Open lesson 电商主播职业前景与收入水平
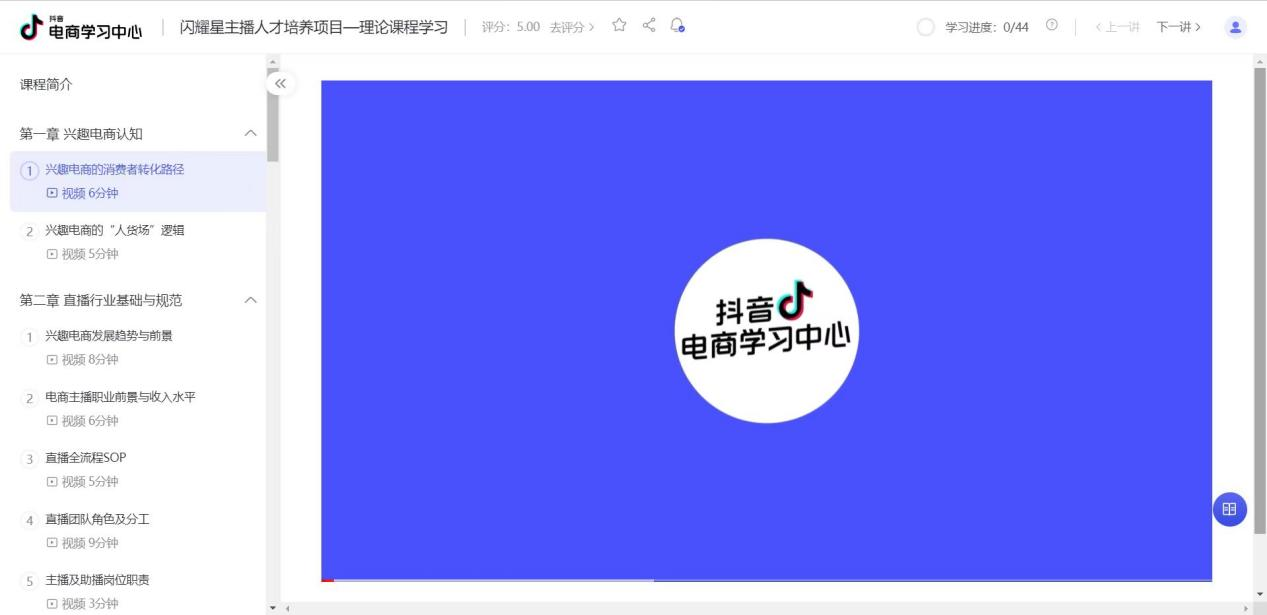This screenshot has width=1267, height=615. click(120, 397)
